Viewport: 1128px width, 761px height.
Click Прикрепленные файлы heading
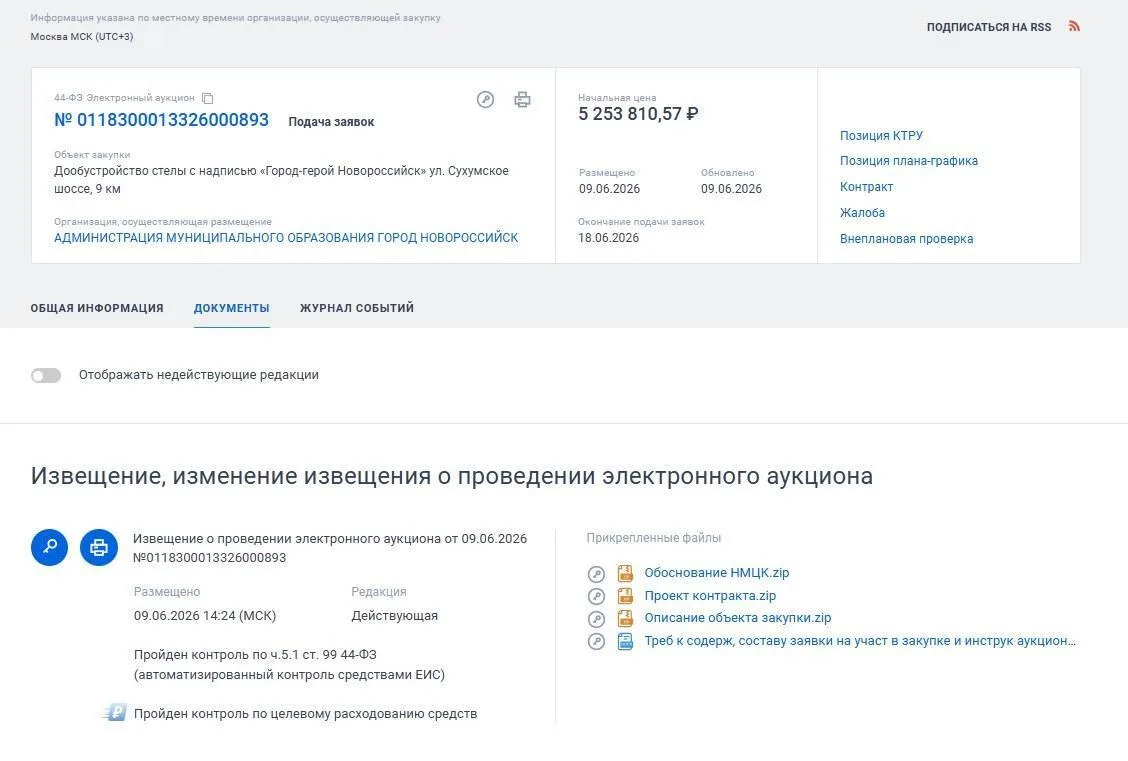coord(653,538)
